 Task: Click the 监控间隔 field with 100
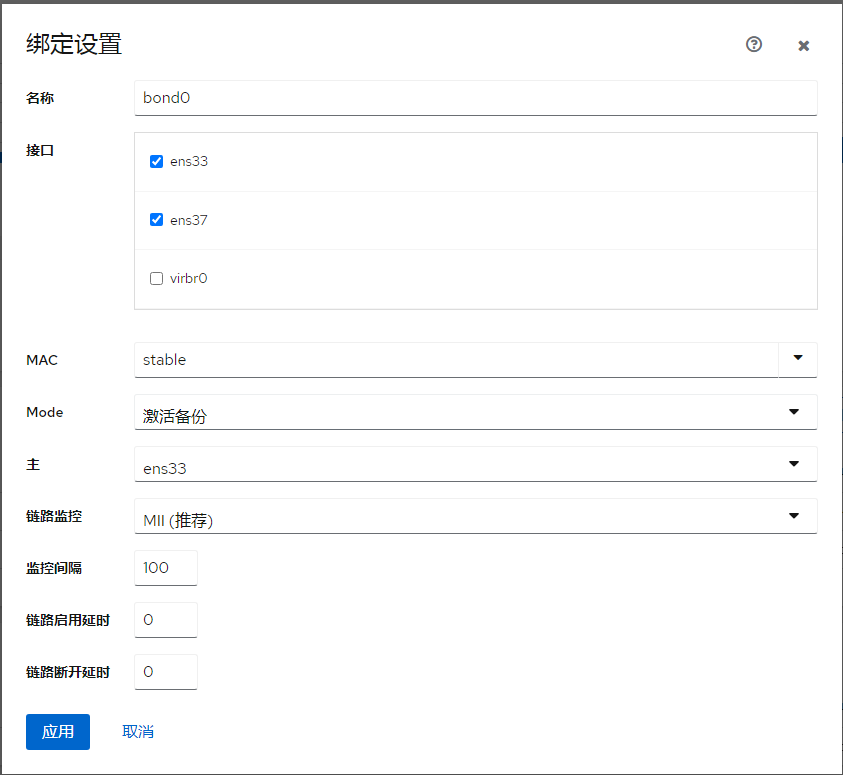[x=166, y=568]
